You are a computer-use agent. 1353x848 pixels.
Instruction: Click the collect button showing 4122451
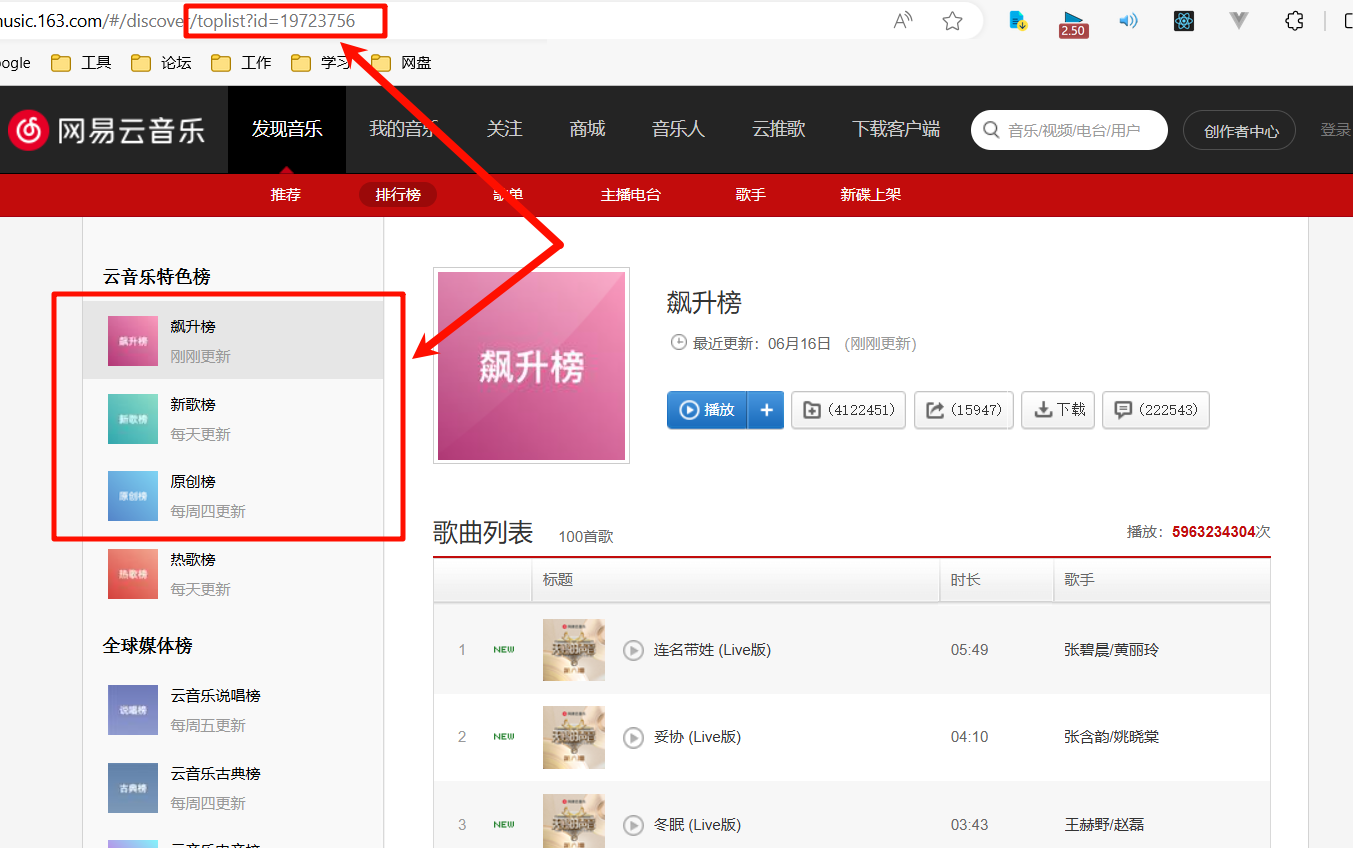[x=848, y=410]
